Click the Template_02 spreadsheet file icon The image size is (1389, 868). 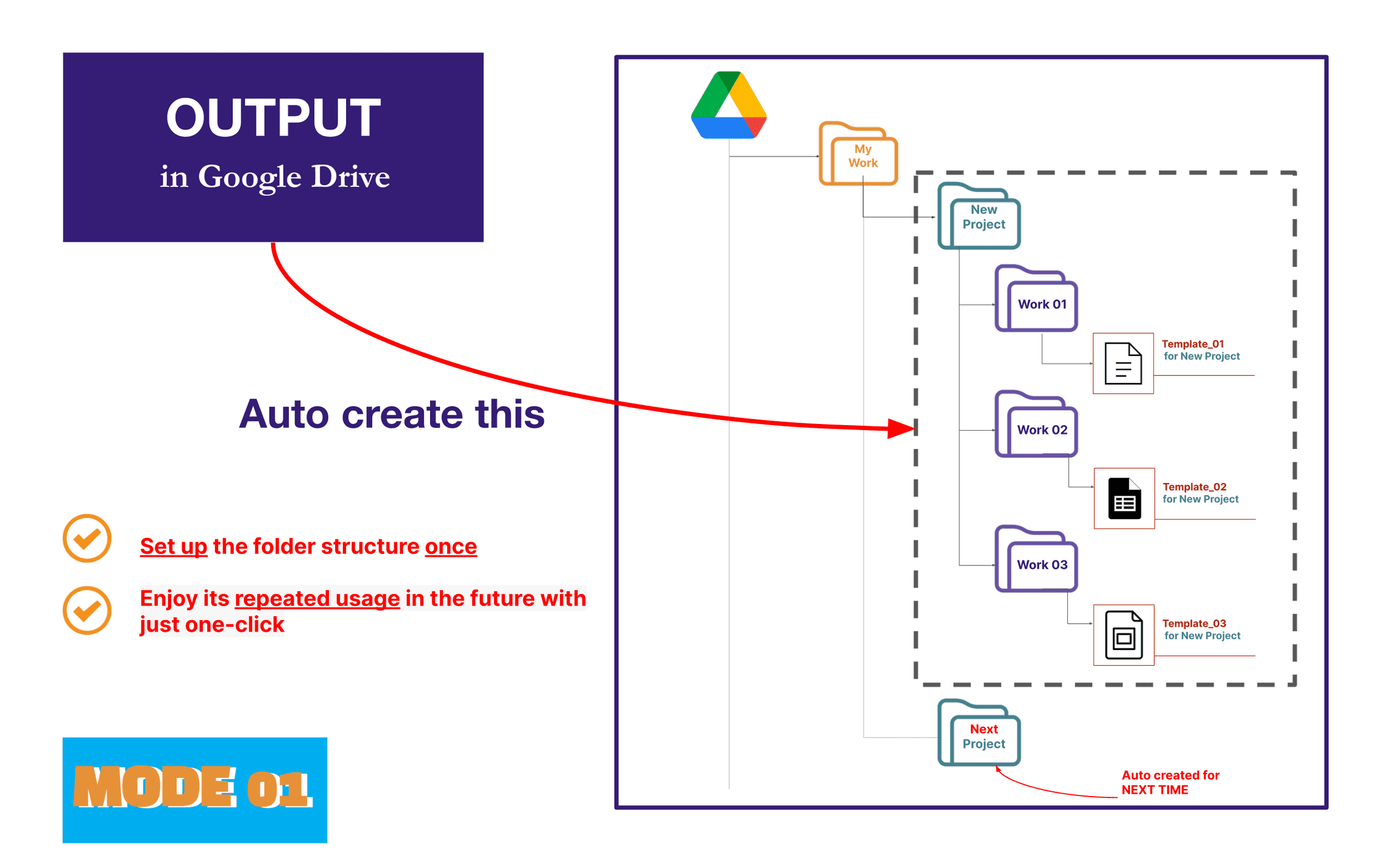pos(1124,498)
